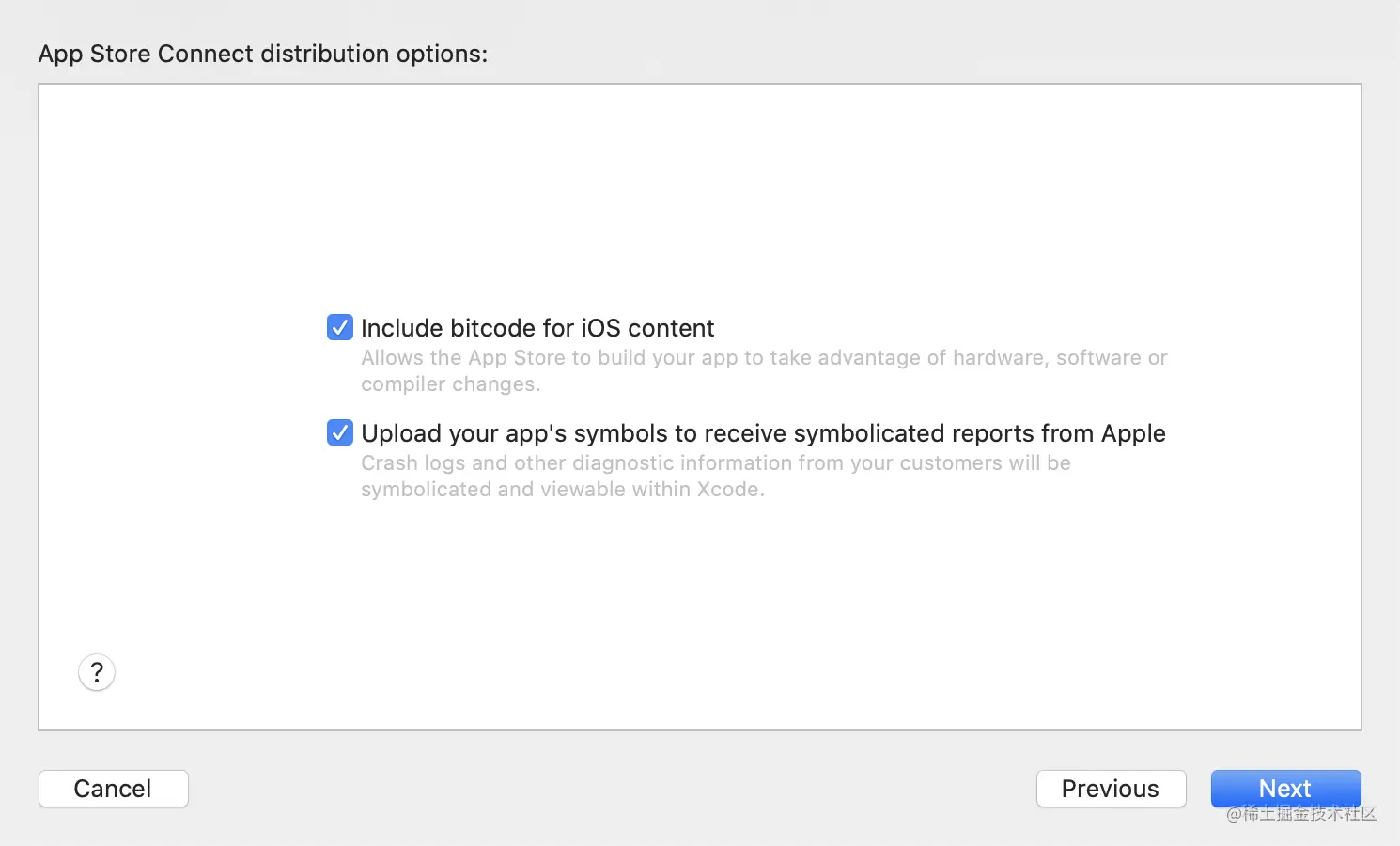
Task: Click the word "Xcode" in the symbols description
Action: coord(728,490)
